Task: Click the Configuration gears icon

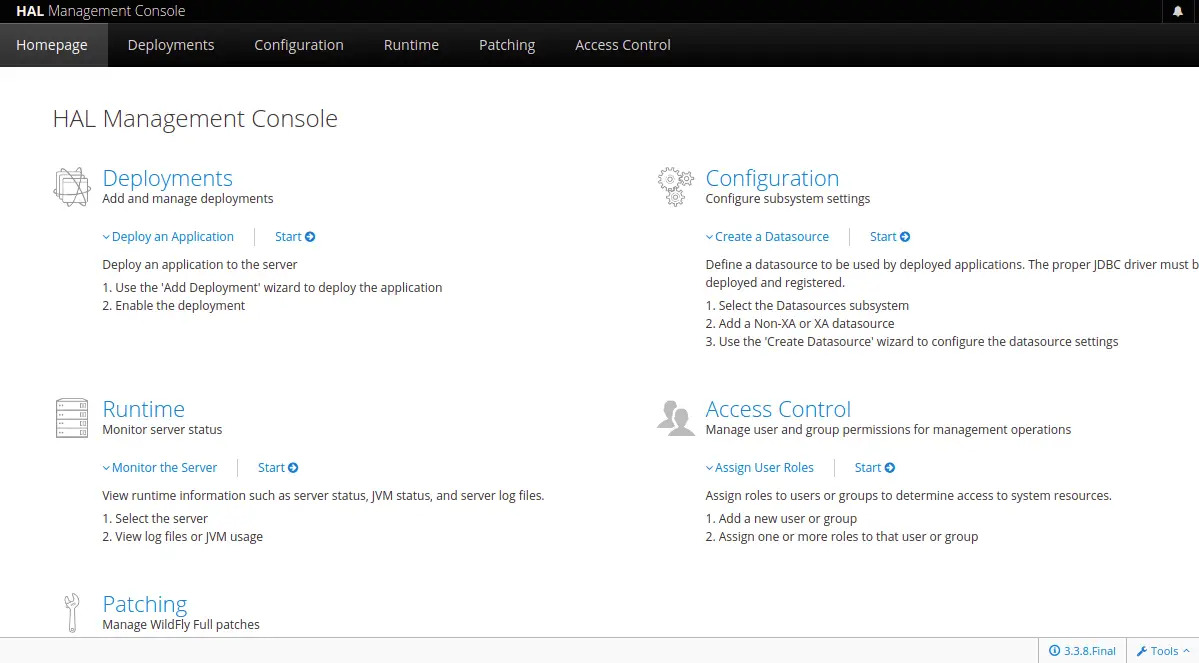Action: [x=675, y=187]
